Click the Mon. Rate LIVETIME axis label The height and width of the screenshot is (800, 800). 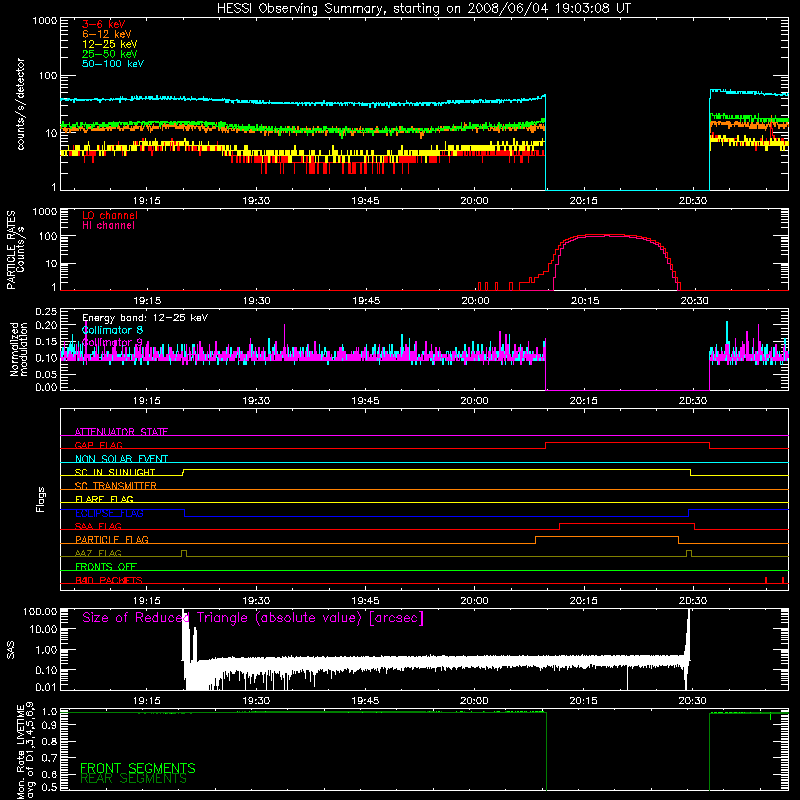tap(24, 751)
